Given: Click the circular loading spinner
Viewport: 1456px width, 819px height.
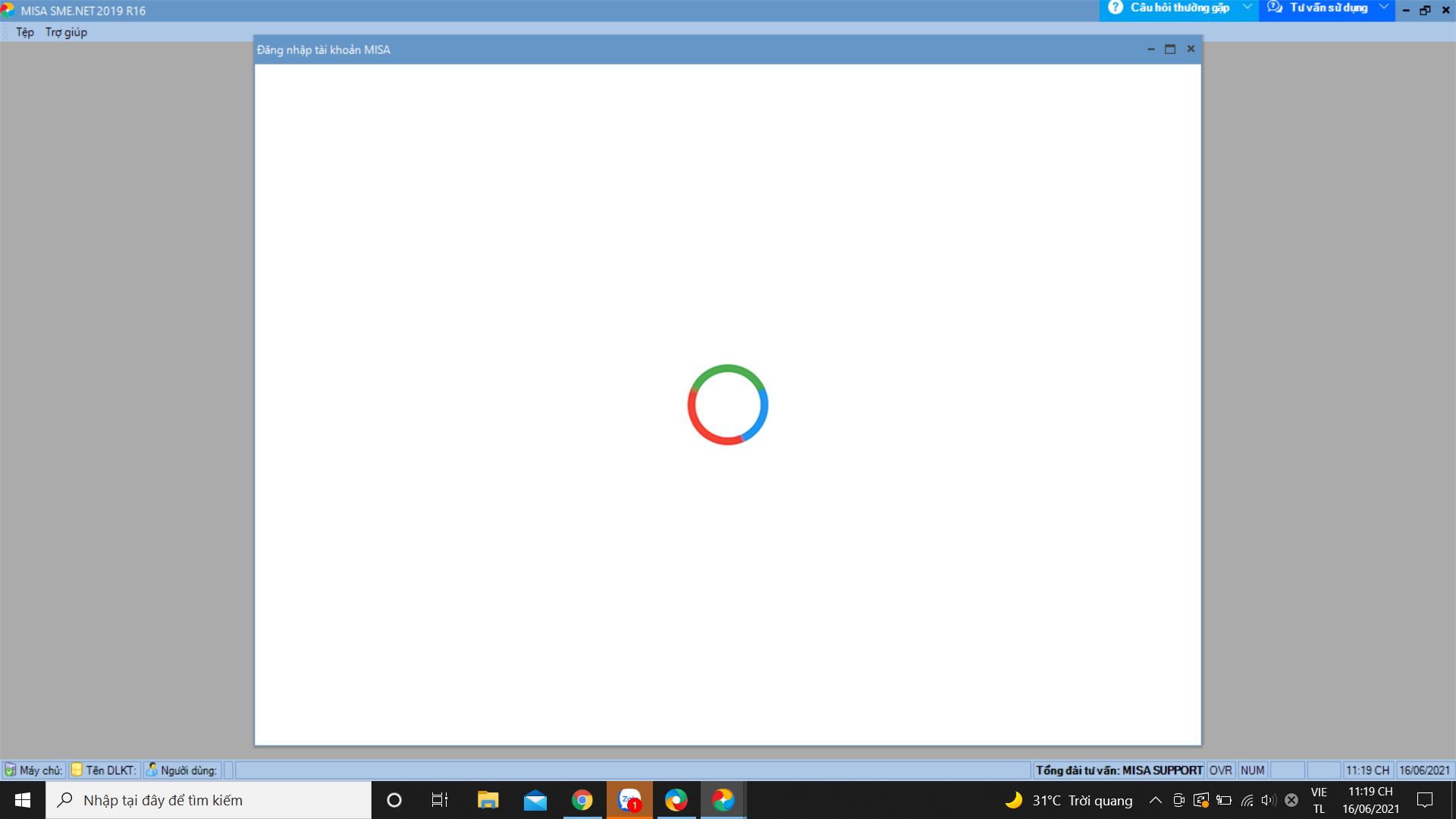Looking at the screenshot, I should [728, 404].
